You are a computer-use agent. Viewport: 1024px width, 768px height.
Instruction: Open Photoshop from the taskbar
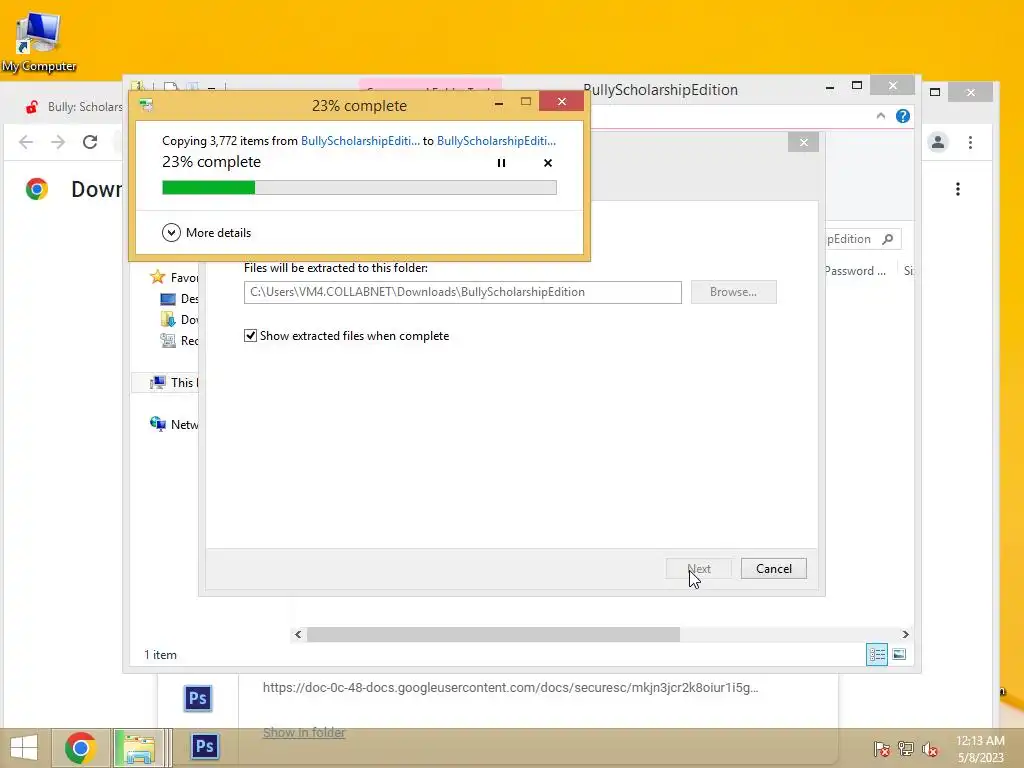point(204,746)
